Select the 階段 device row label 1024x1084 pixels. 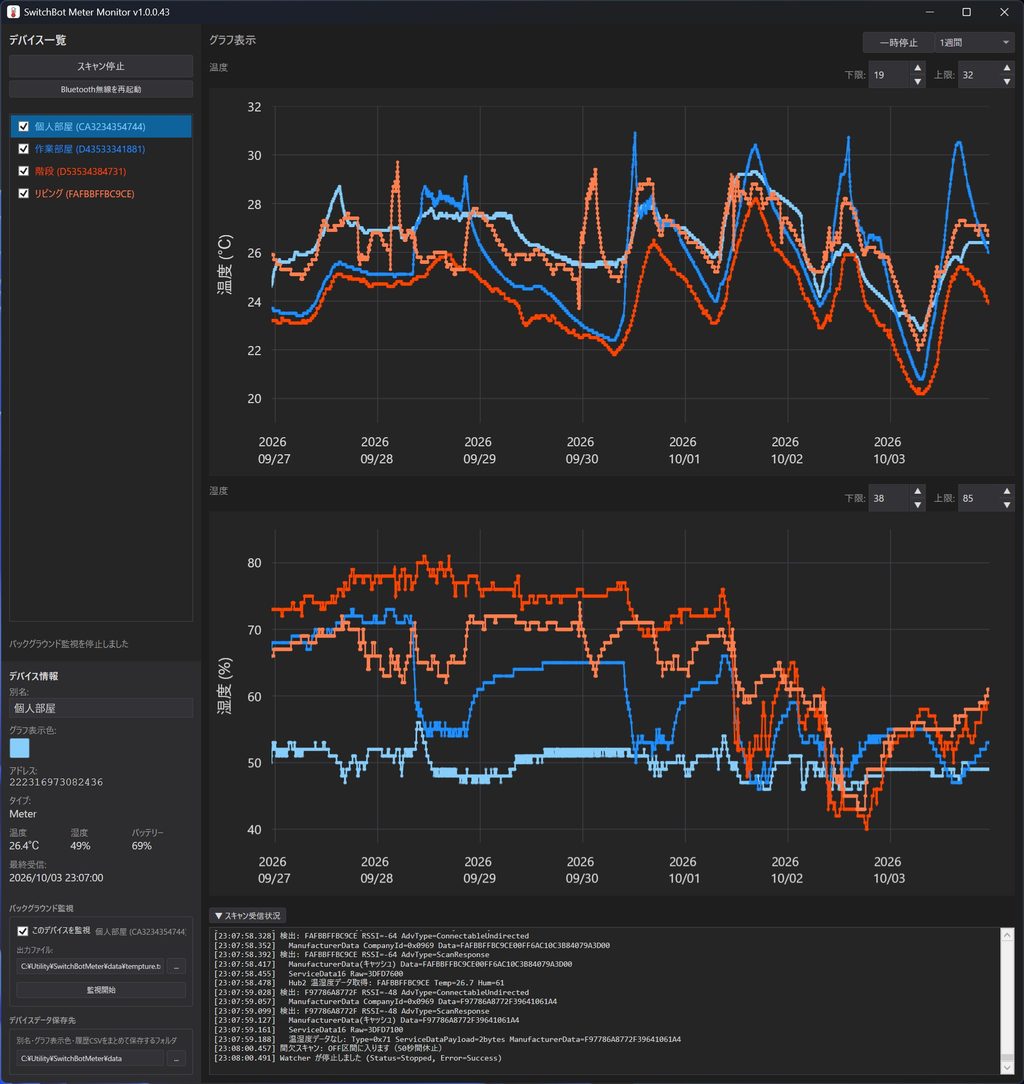tap(80, 171)
